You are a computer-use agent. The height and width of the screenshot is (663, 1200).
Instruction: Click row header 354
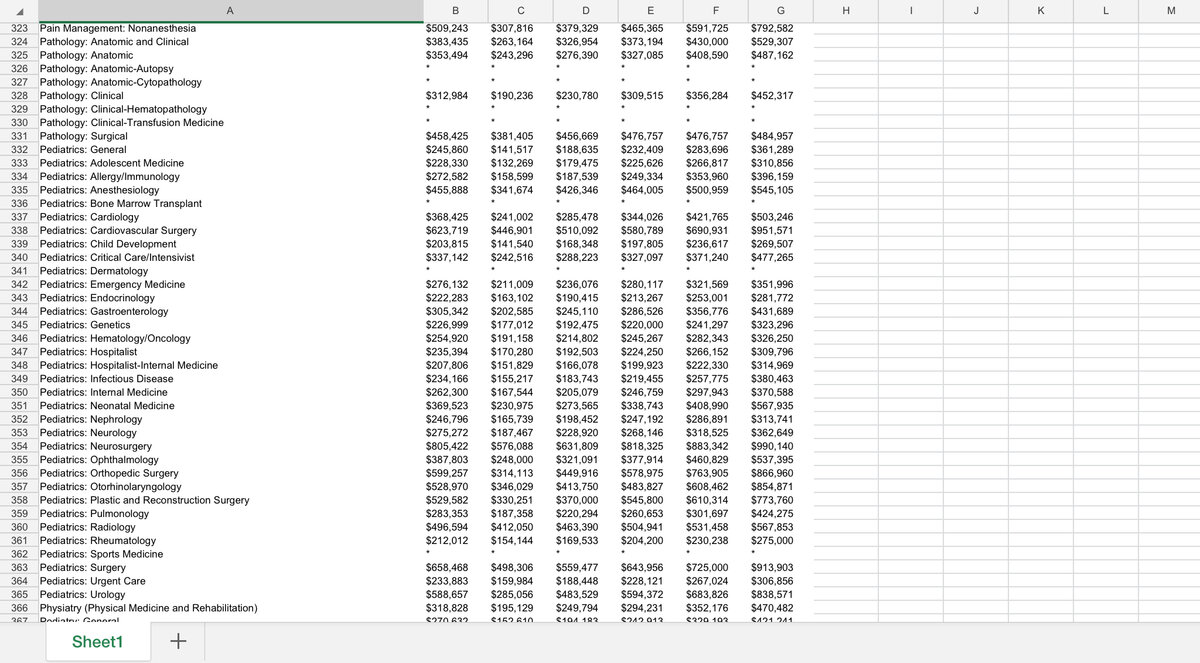pyautogui.click(x=18, y=446)
